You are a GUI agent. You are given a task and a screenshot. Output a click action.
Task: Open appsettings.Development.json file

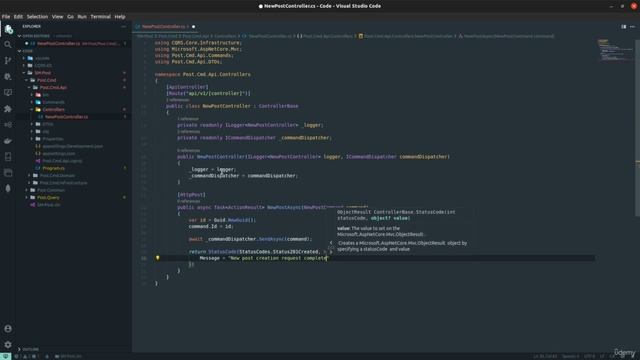coord(73,146)
